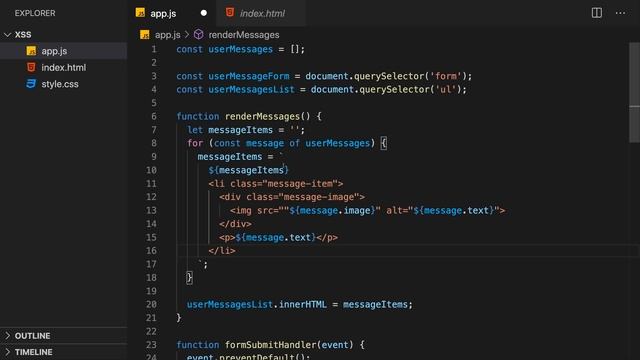Click the alt attribute on line 13
The height and width of the screenshot is (360, 640).
click(442, 211)
